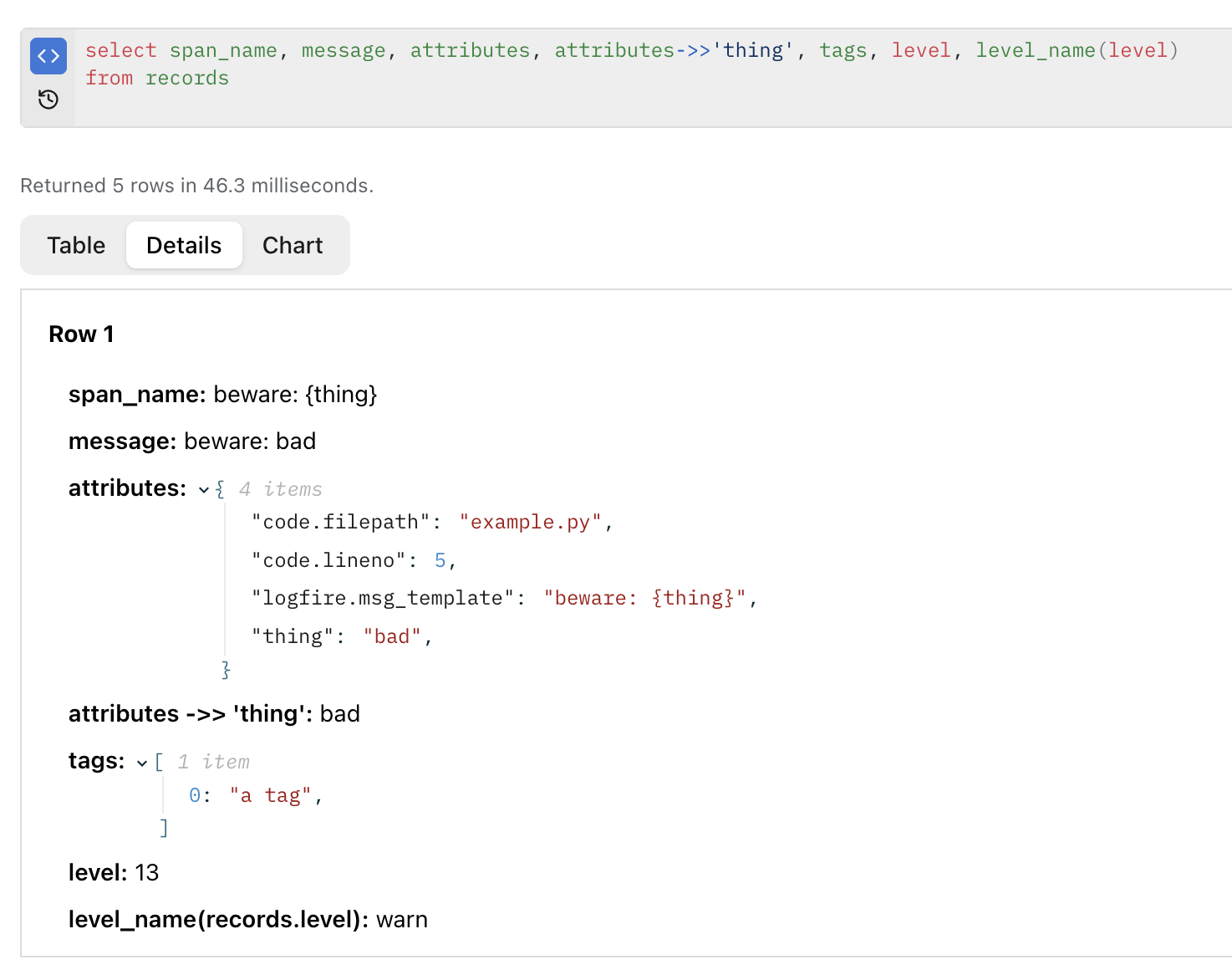Click the Row 1 heading
The height and width of the screenshot is (980, 1232).
[x=81, y=334]
